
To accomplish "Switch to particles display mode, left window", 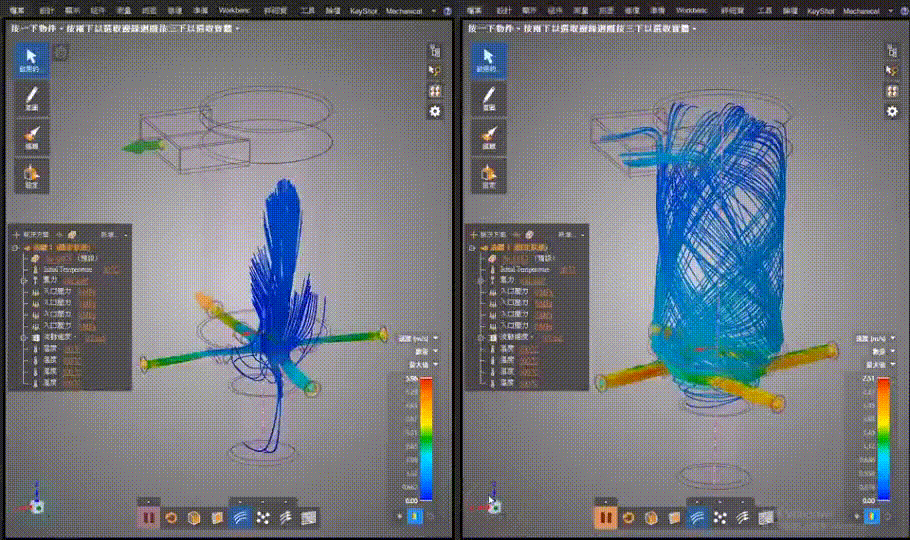I will click(263, 517).
